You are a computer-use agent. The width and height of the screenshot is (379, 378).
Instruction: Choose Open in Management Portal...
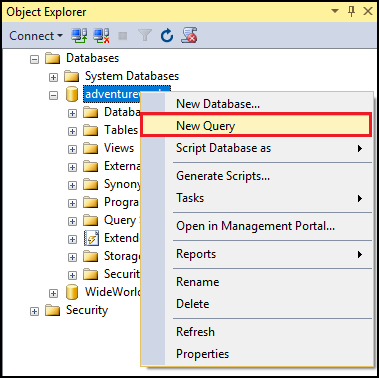[256, 226]
